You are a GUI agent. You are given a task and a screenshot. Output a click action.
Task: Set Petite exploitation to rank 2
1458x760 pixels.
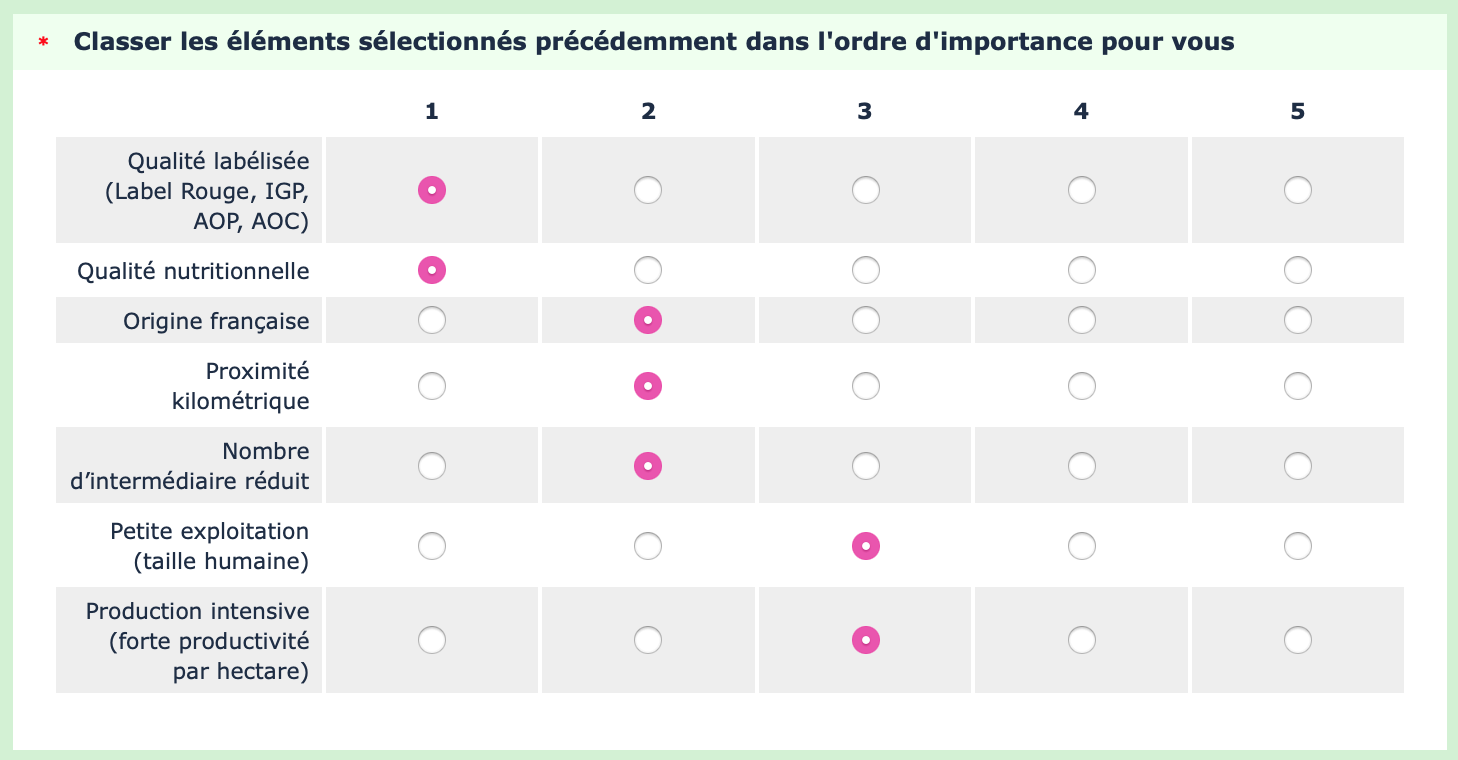click(x=648, y=546)
